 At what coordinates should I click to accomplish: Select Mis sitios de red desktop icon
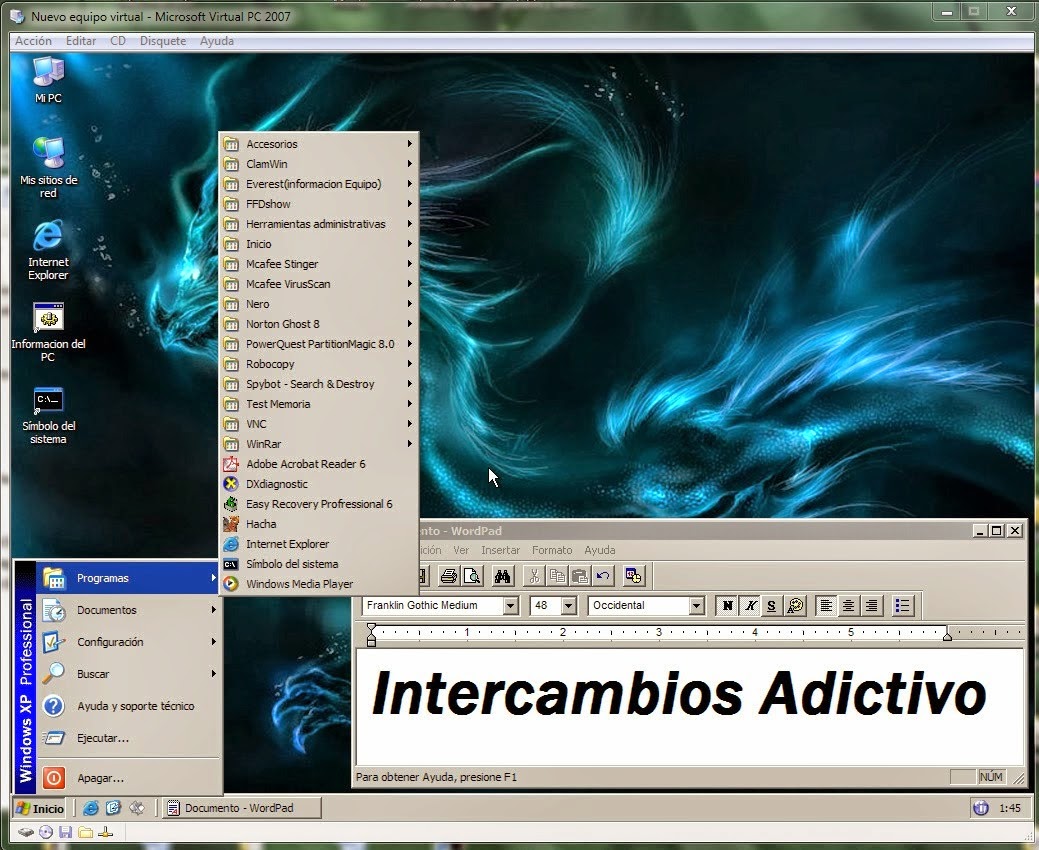click(x=48, y=168)
